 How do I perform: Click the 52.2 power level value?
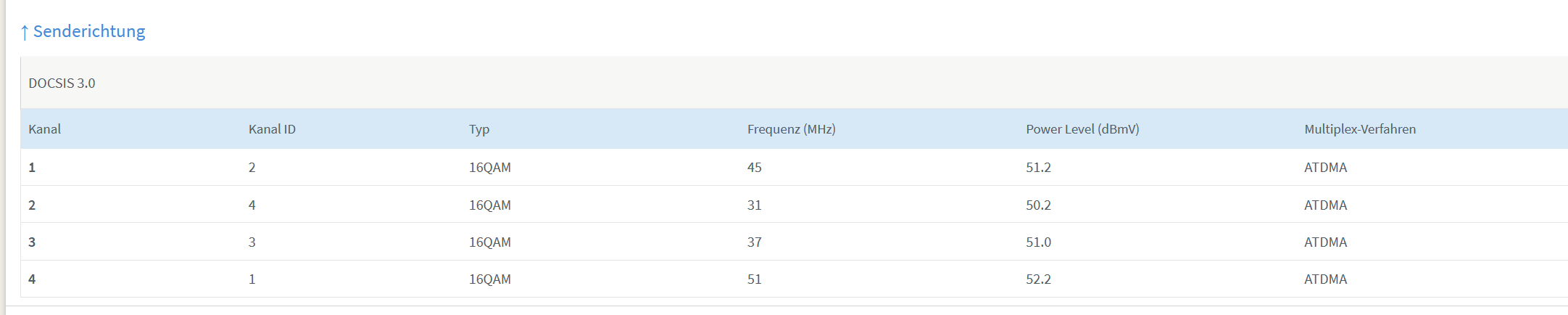coord(1038,279)
